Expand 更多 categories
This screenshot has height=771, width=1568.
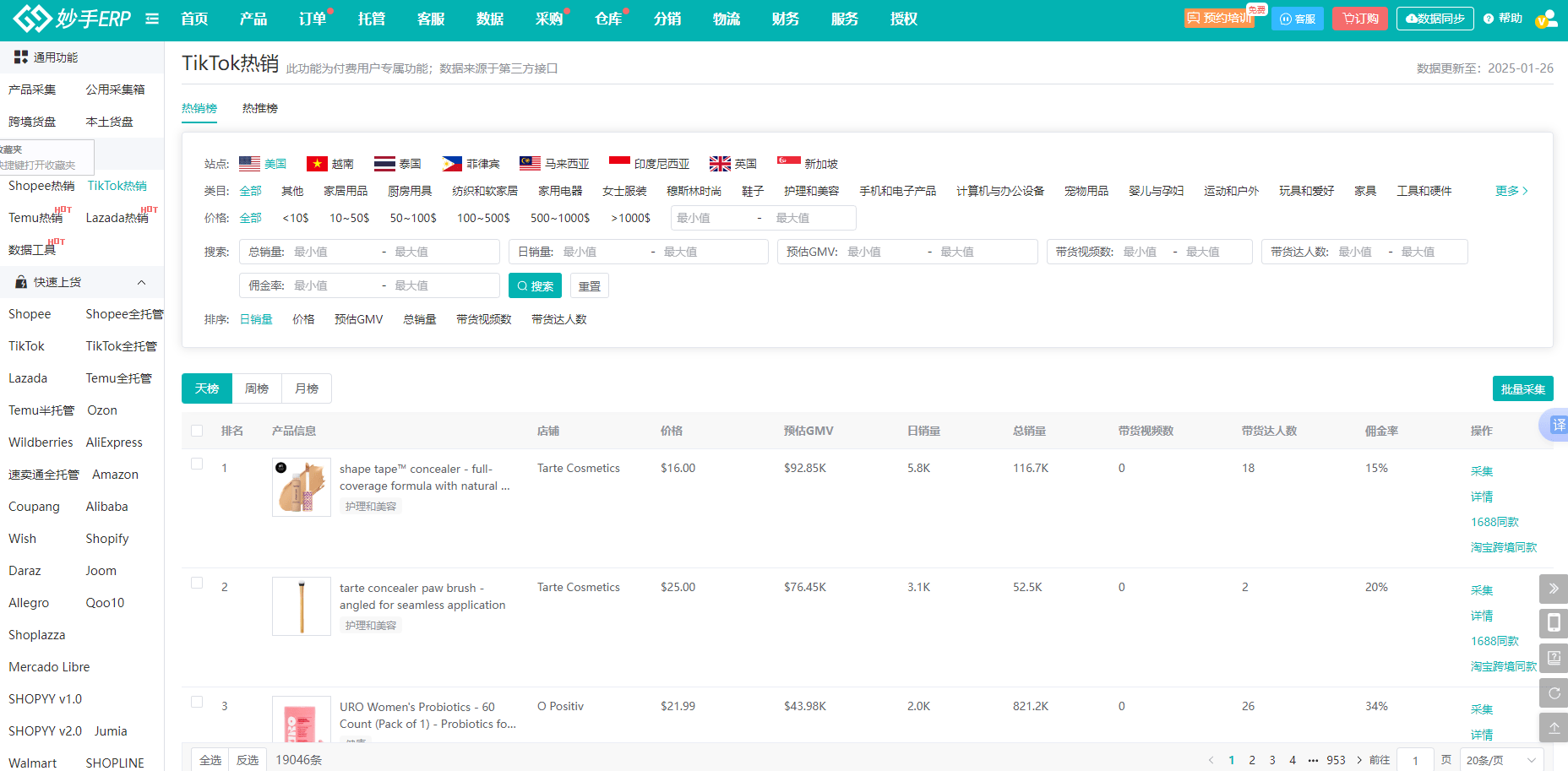tap(1511, 191)
